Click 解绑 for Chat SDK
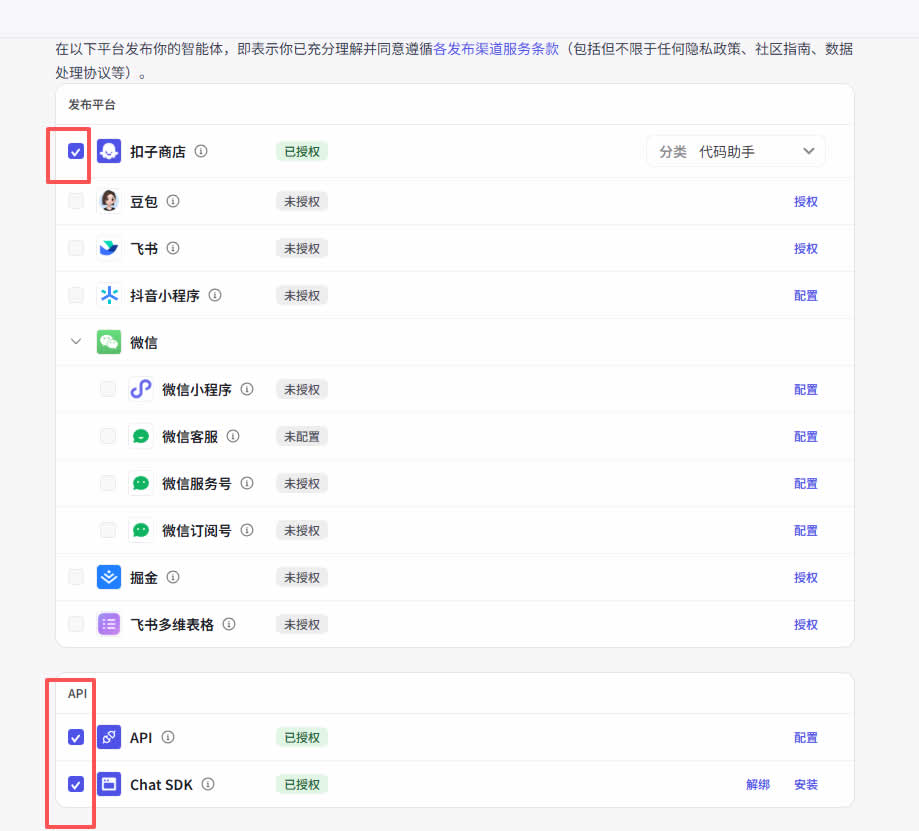 (x=758, y=785)
